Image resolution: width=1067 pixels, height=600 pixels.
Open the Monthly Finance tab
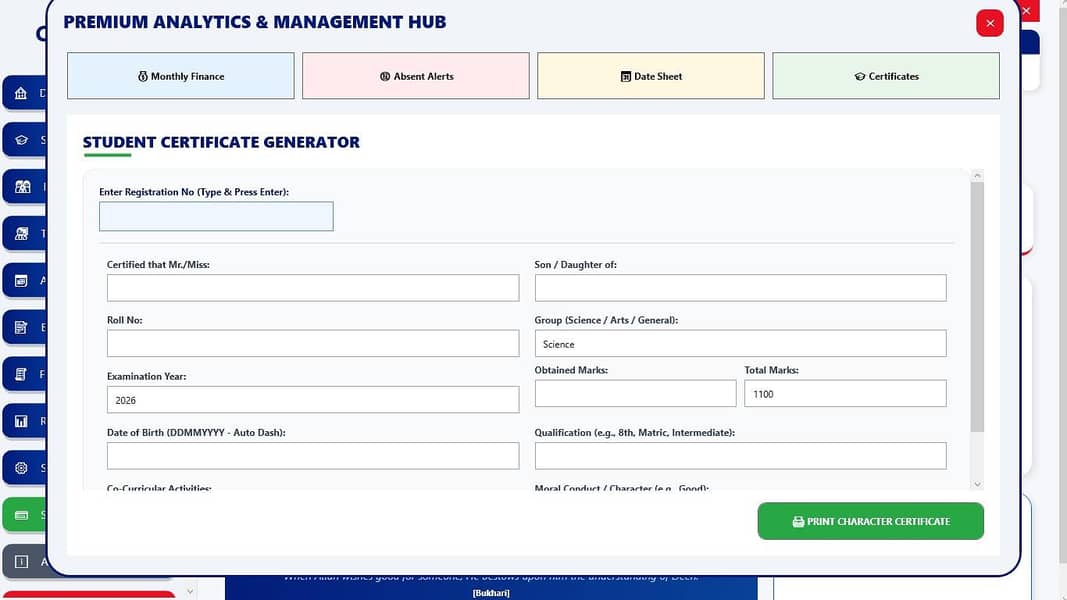pyautogui.click(x=180, y=76)
